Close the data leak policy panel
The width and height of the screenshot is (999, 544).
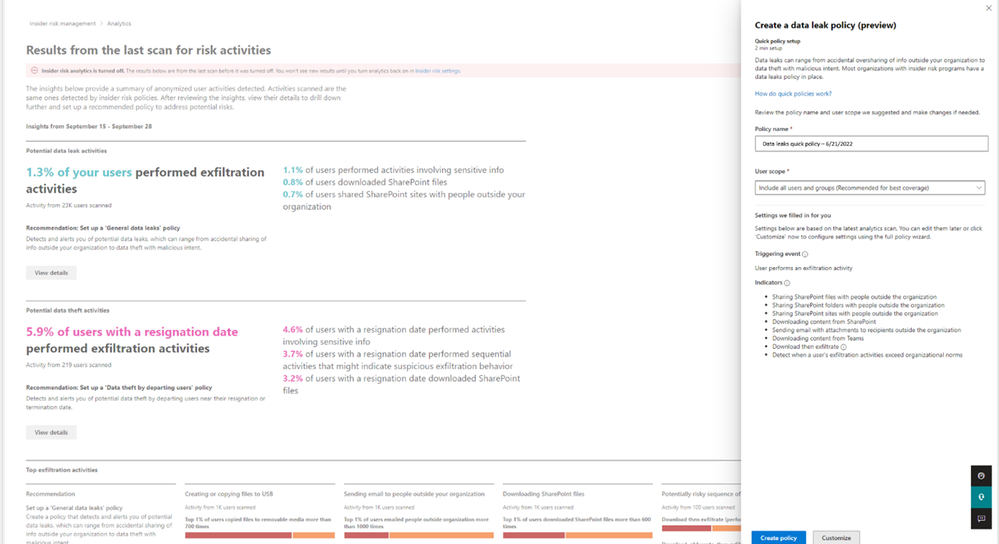coord(989,8)
